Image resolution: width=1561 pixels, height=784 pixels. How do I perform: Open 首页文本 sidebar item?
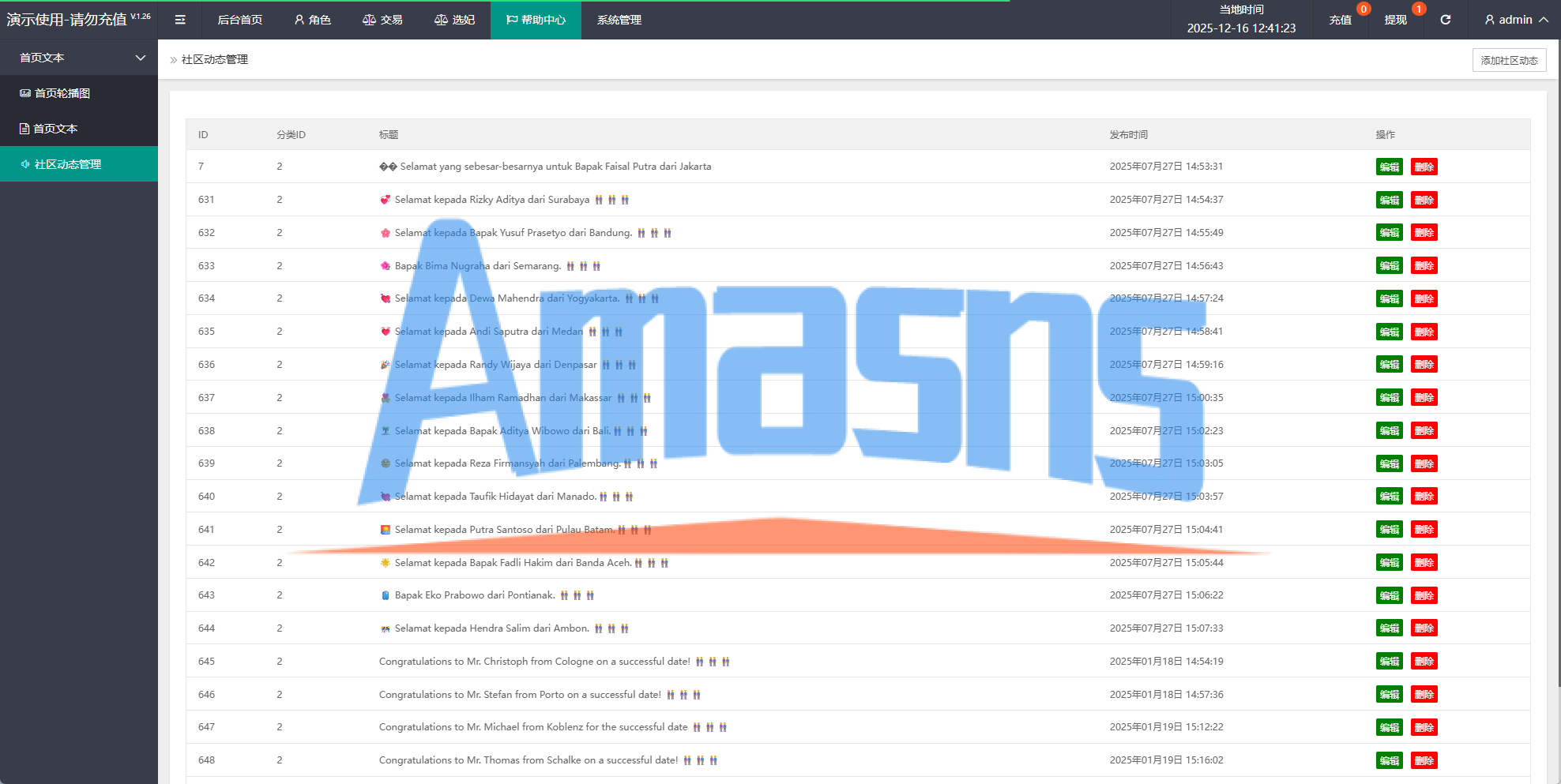(x=79, y=129)
